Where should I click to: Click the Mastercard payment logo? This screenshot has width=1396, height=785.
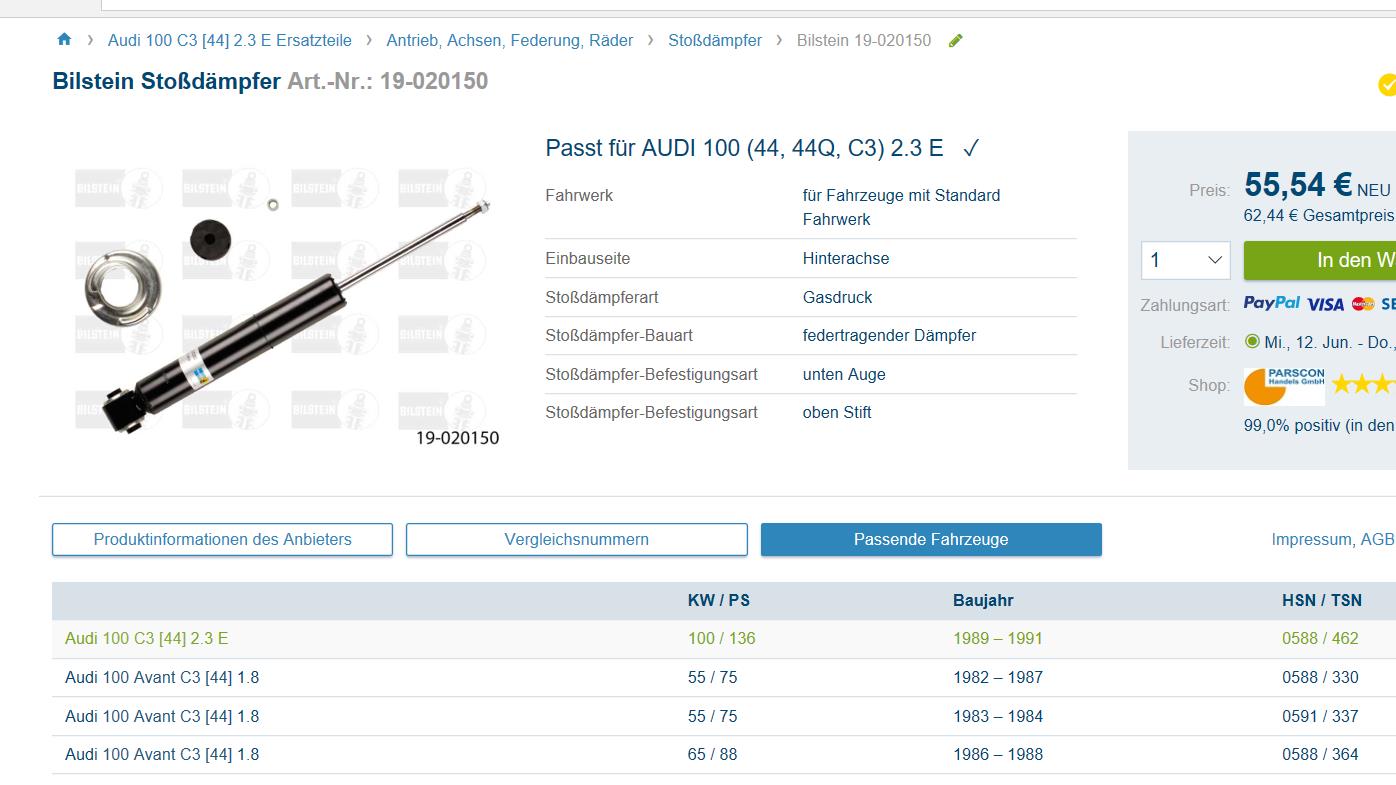(x=1362, y=304)
